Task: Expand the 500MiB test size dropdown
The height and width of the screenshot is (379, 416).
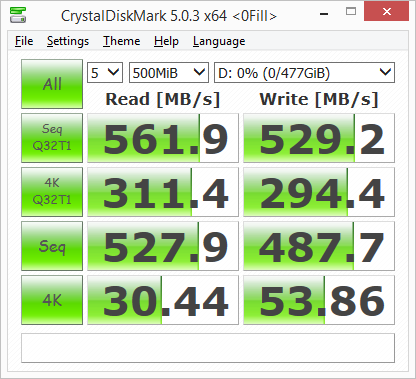Action: (x=169, y=73)
